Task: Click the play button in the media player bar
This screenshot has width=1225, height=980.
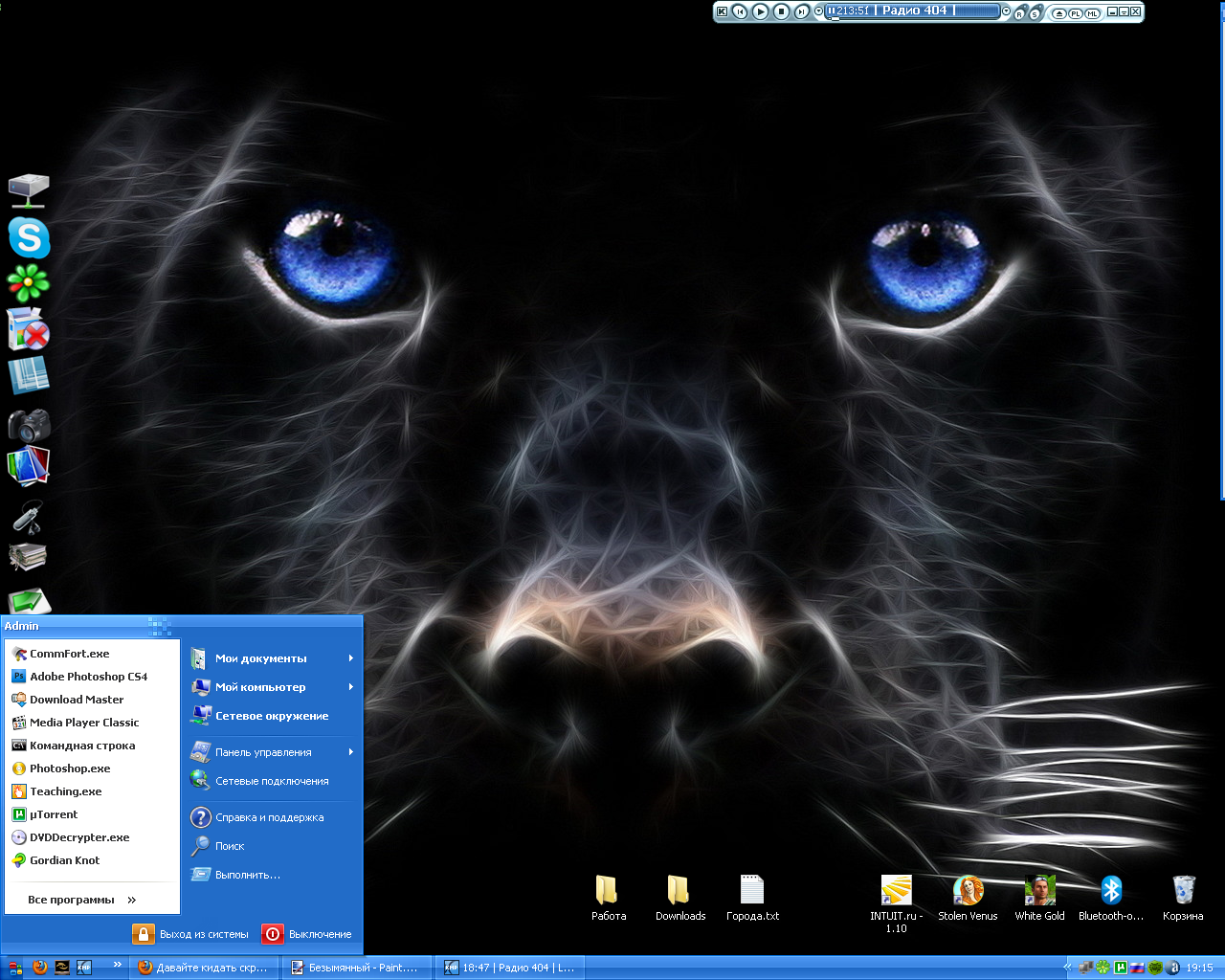Action: click(x=761, y=11)
